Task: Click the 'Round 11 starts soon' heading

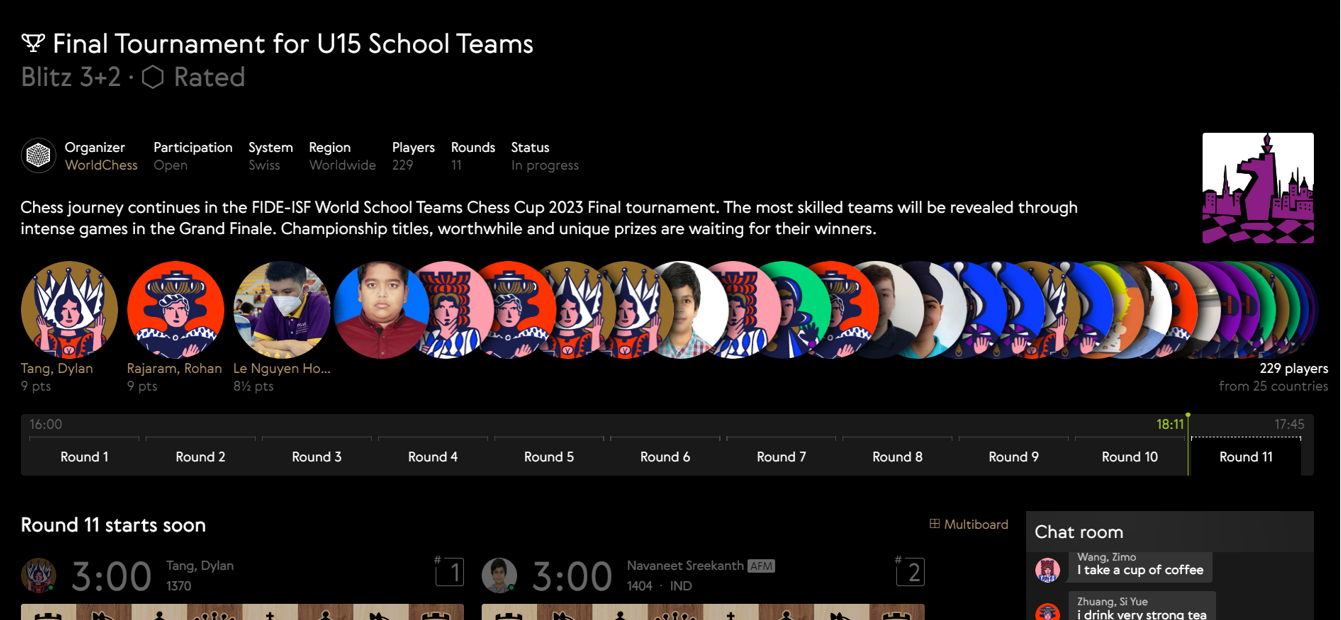Action: (113, 525)
